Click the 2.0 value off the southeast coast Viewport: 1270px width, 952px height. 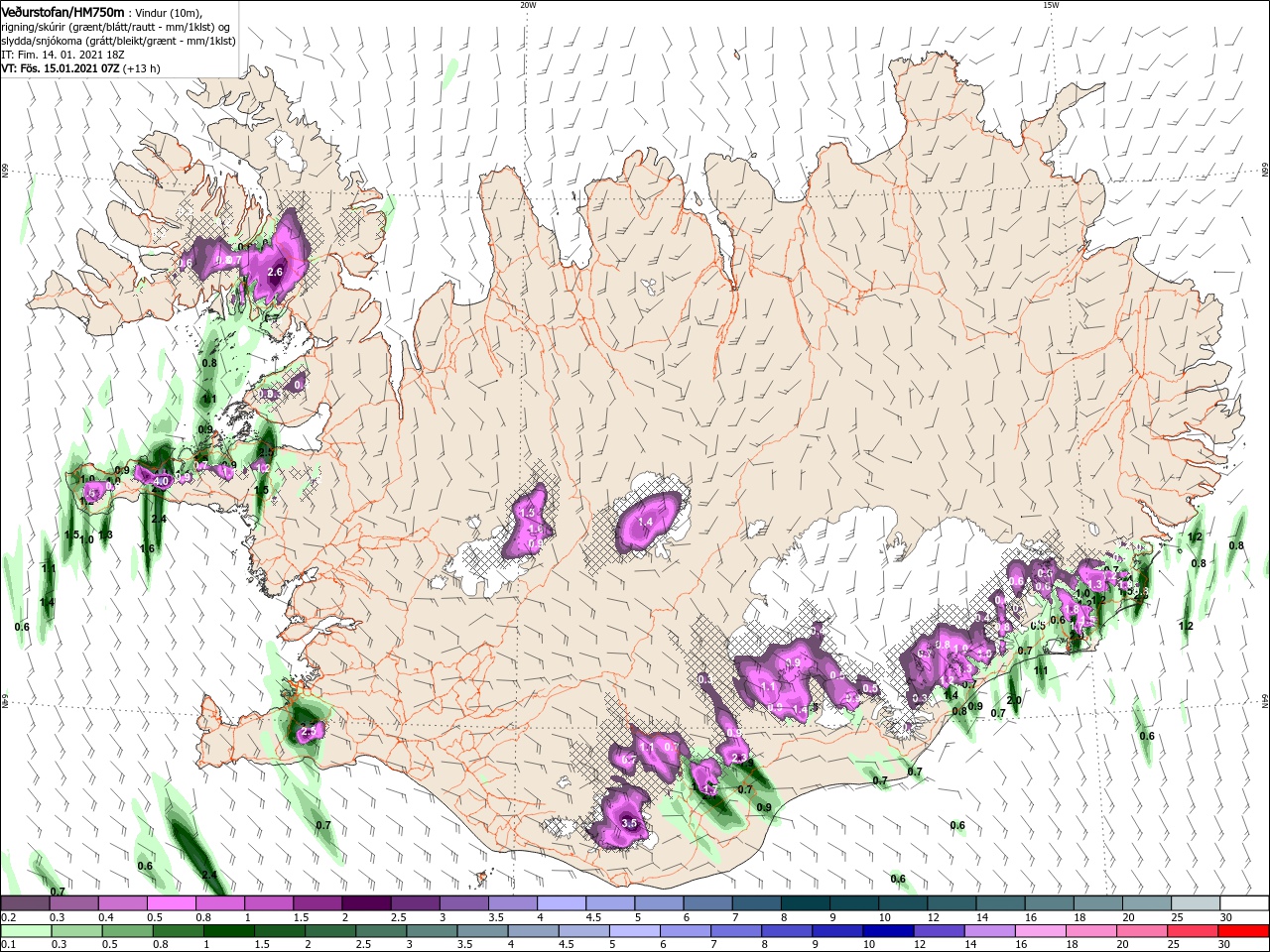click(1014, 700)
